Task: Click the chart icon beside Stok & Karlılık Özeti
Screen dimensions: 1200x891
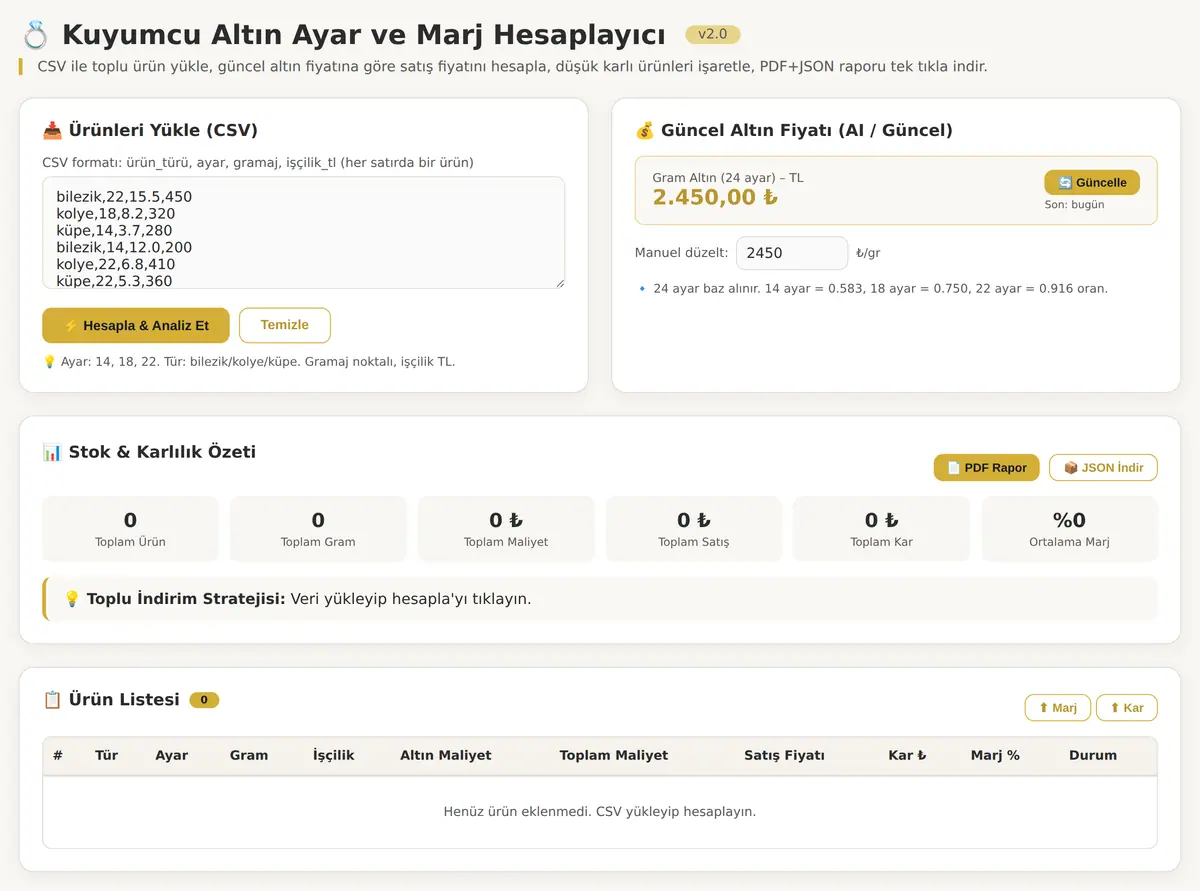Action: [x=52, y=452]
